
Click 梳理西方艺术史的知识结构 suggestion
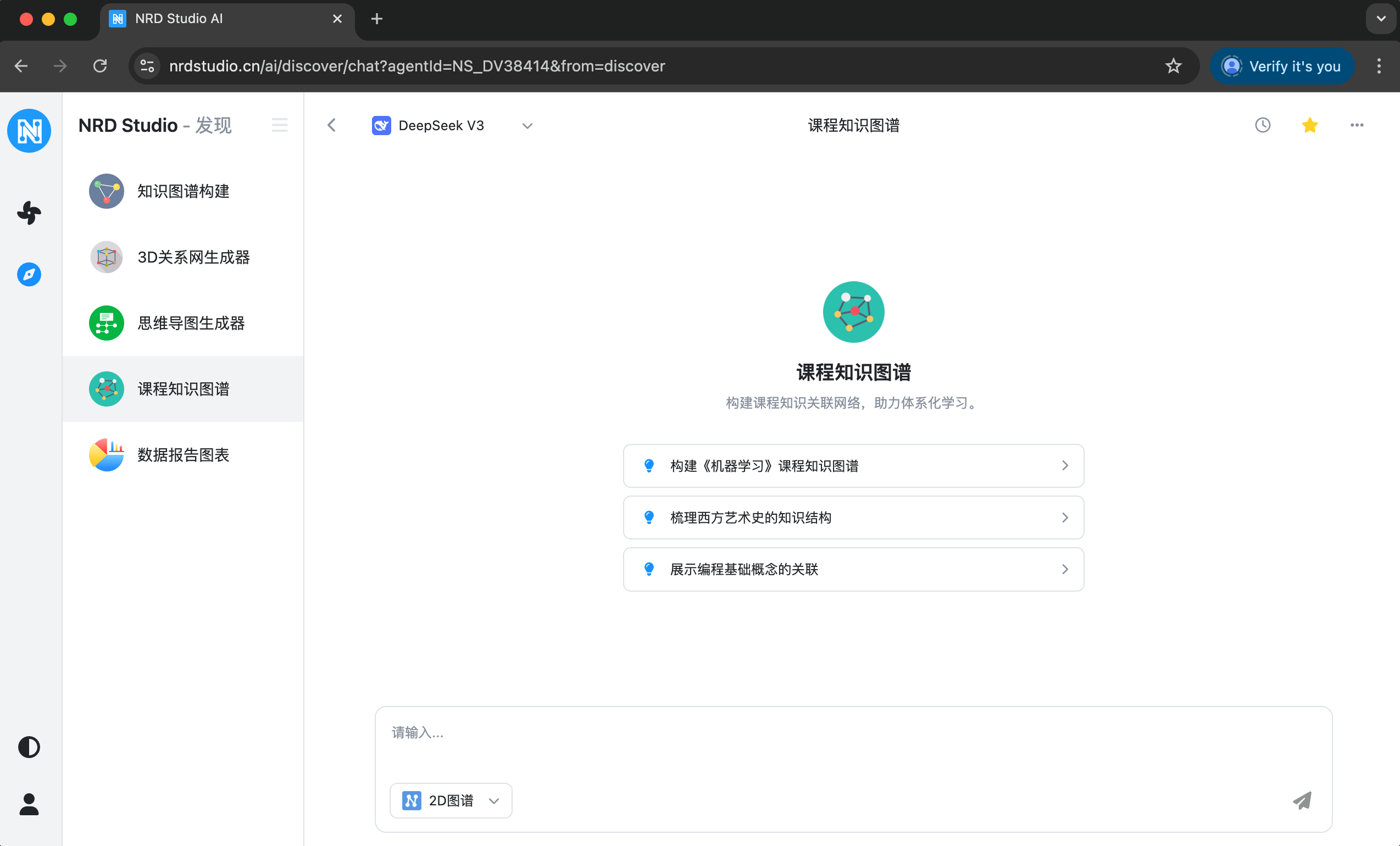tap(853, 517)
